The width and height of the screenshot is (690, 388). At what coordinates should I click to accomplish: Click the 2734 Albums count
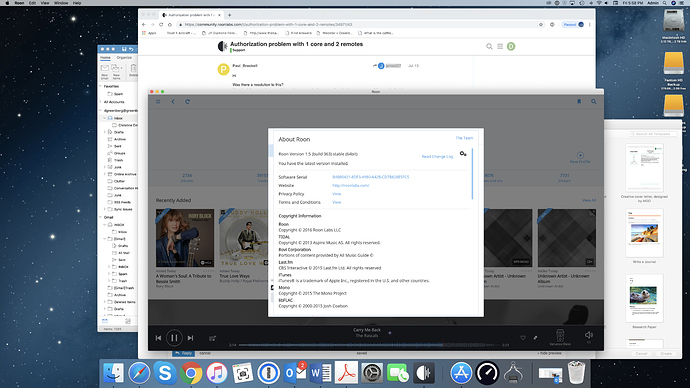[187, 178]
